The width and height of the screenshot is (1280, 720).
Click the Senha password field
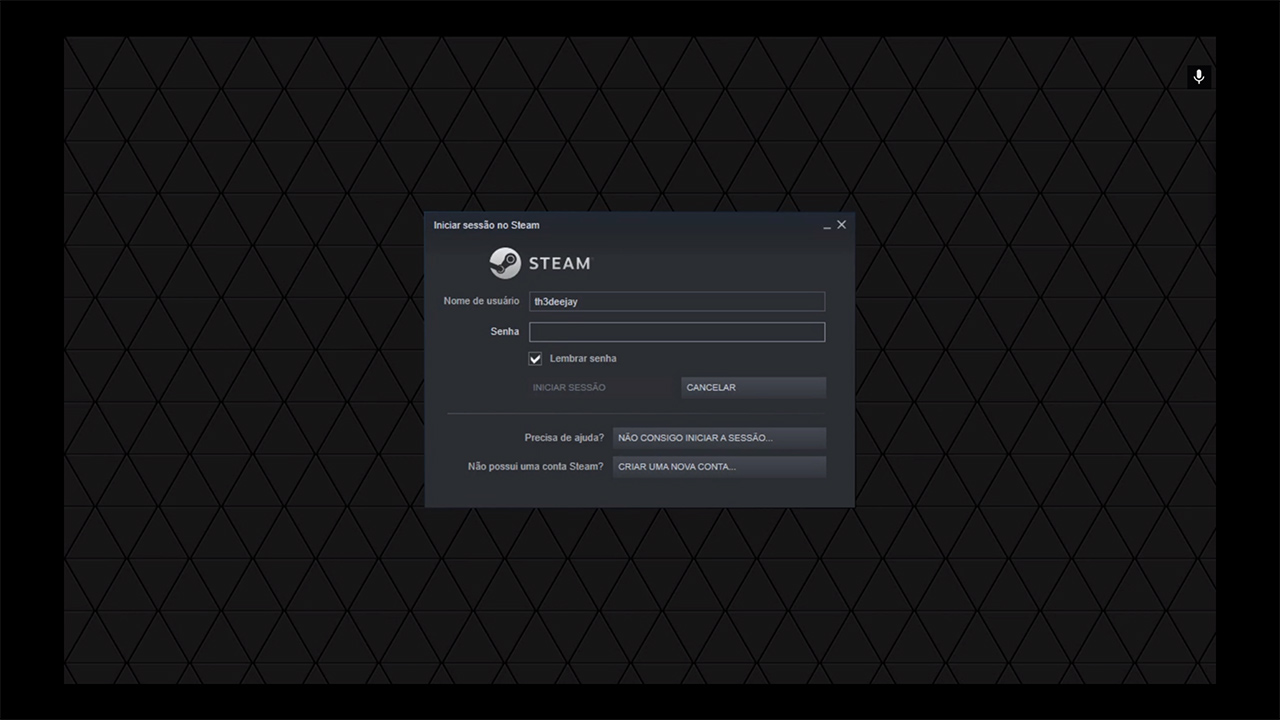(677, 332)
